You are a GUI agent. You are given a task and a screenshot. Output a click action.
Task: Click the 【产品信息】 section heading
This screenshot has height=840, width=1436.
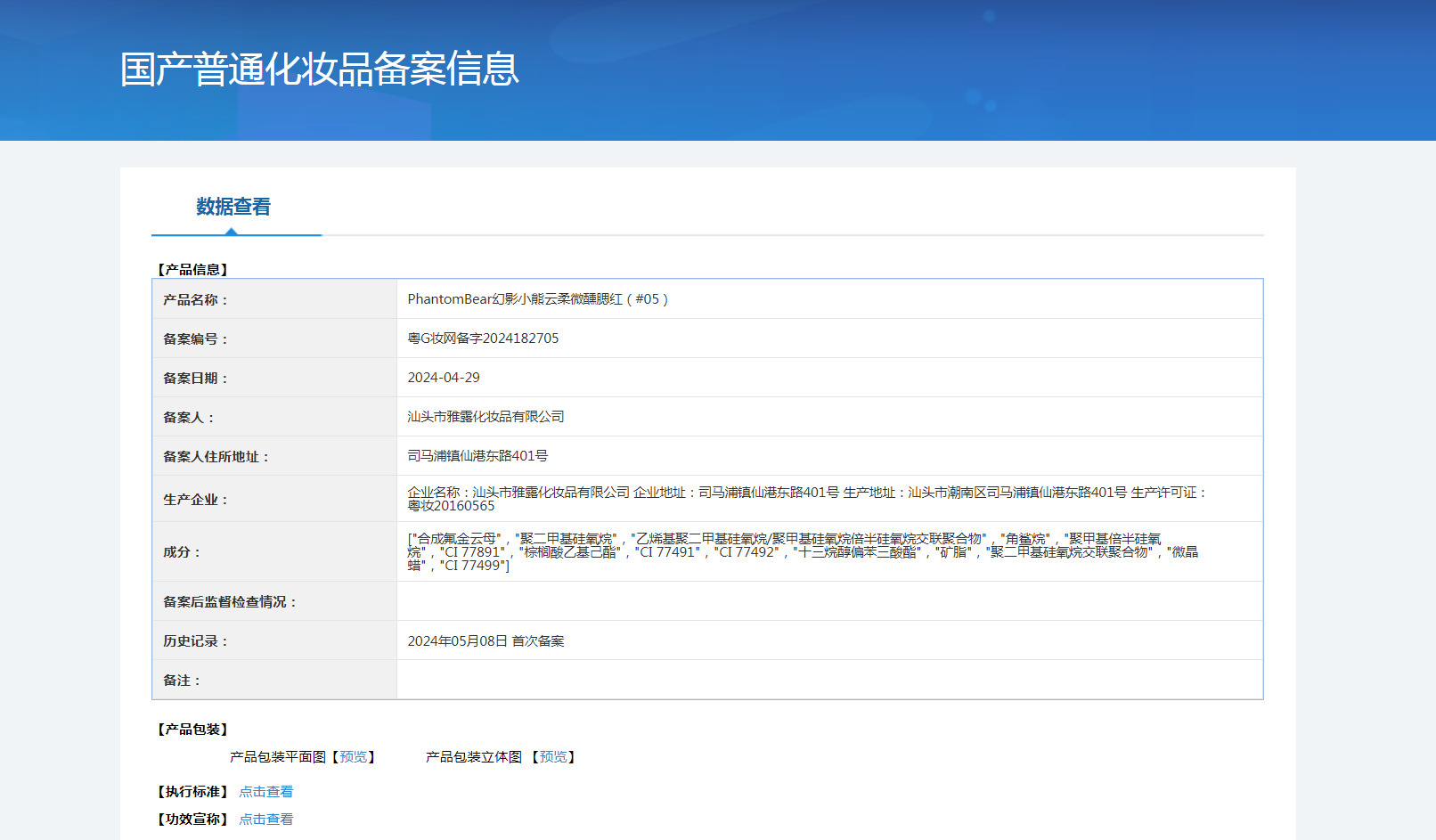click(193, 269)
